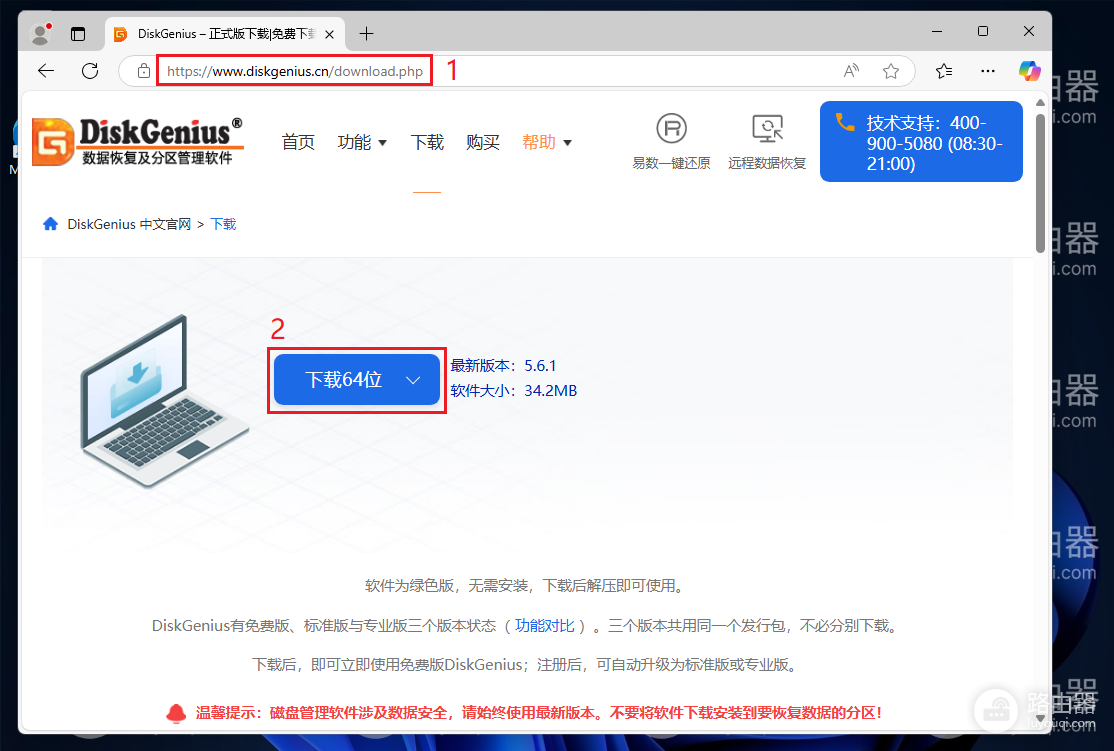This screenshot has width=1114, height=751.
Task: Add this page to favorites star
Action: click(x=891, y=70)
